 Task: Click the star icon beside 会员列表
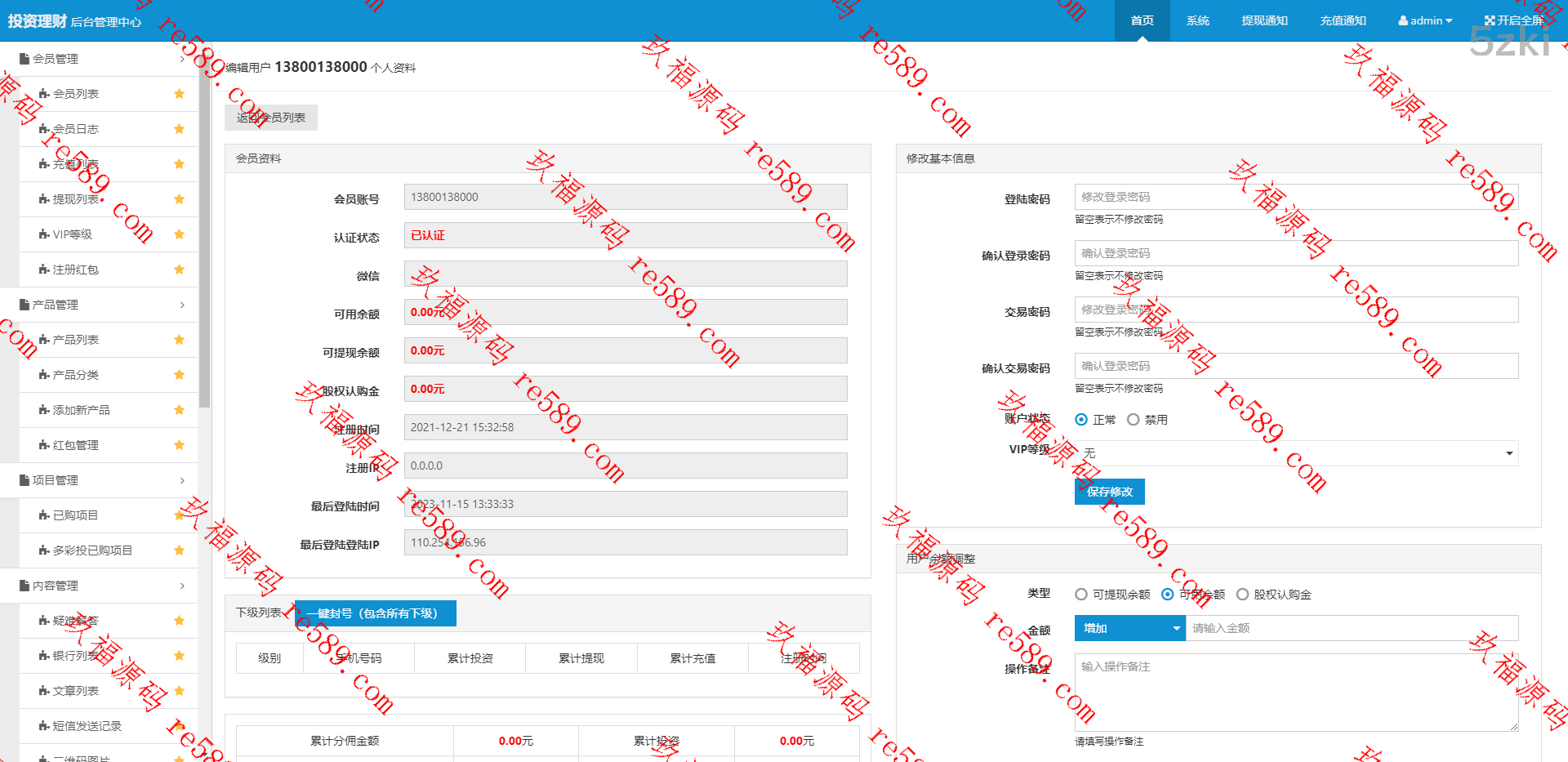pos(179,94)
